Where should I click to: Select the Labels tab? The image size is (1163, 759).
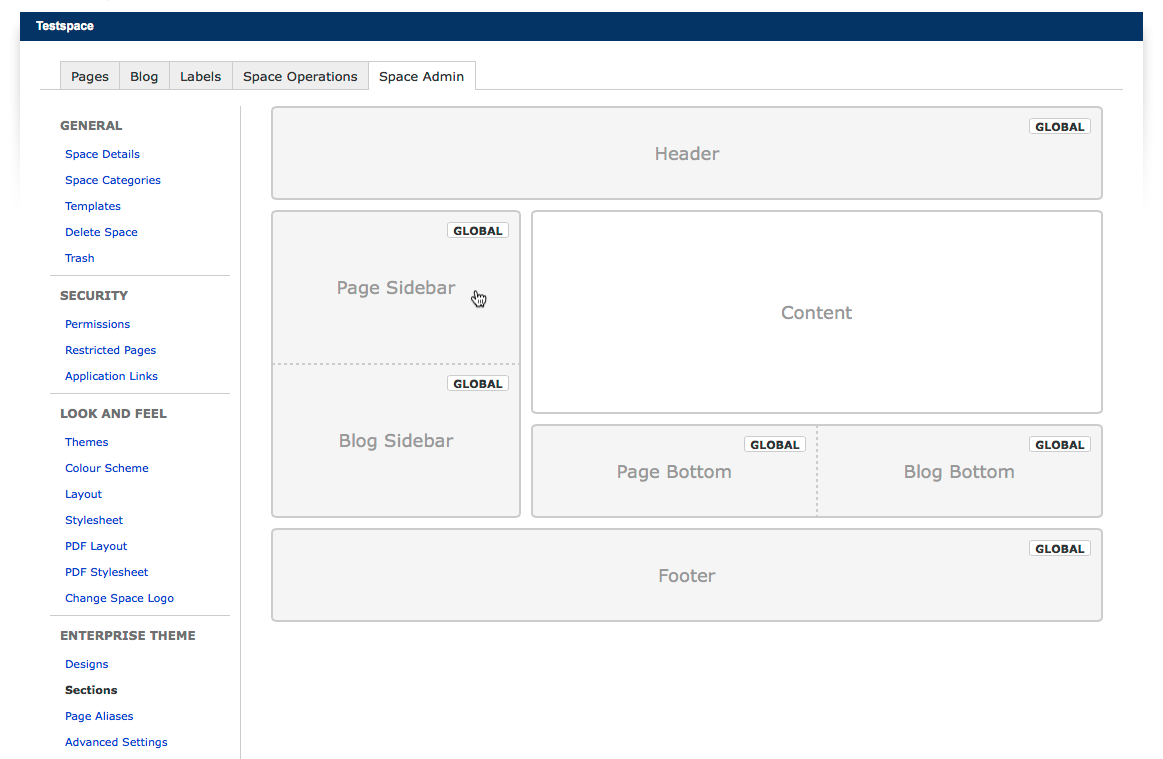[x=200, y=76]
